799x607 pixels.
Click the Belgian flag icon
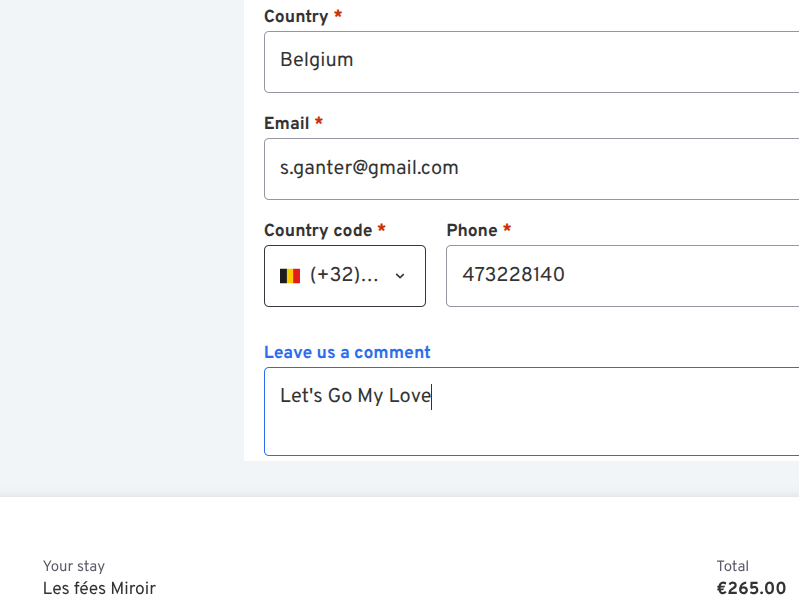tap(290, 276)
